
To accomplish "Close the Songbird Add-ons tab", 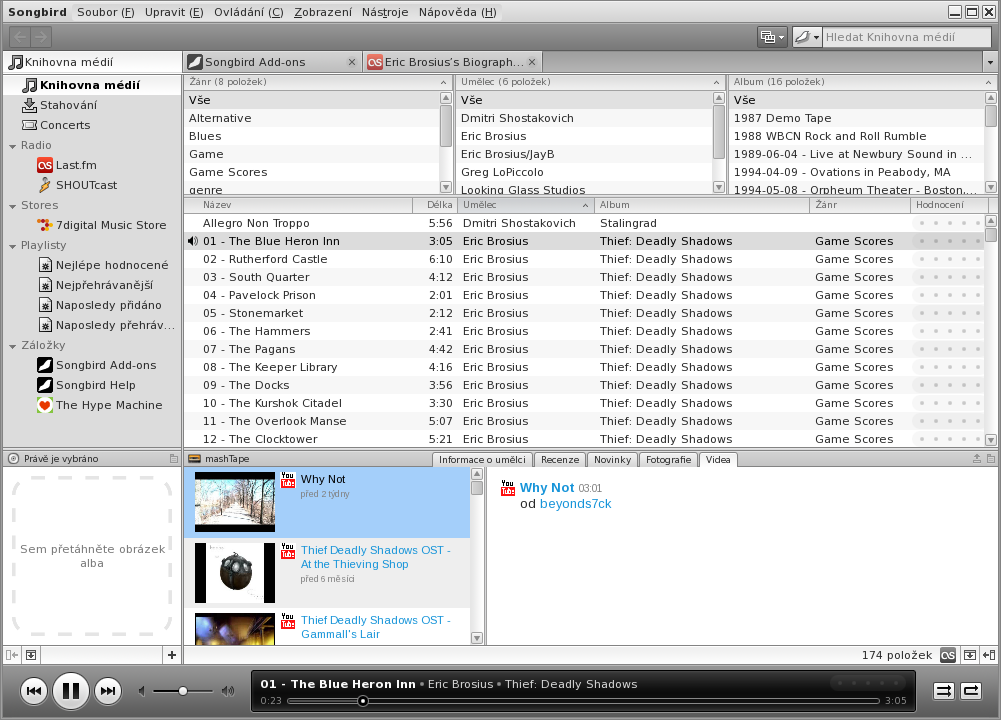I will click(352, 62).
